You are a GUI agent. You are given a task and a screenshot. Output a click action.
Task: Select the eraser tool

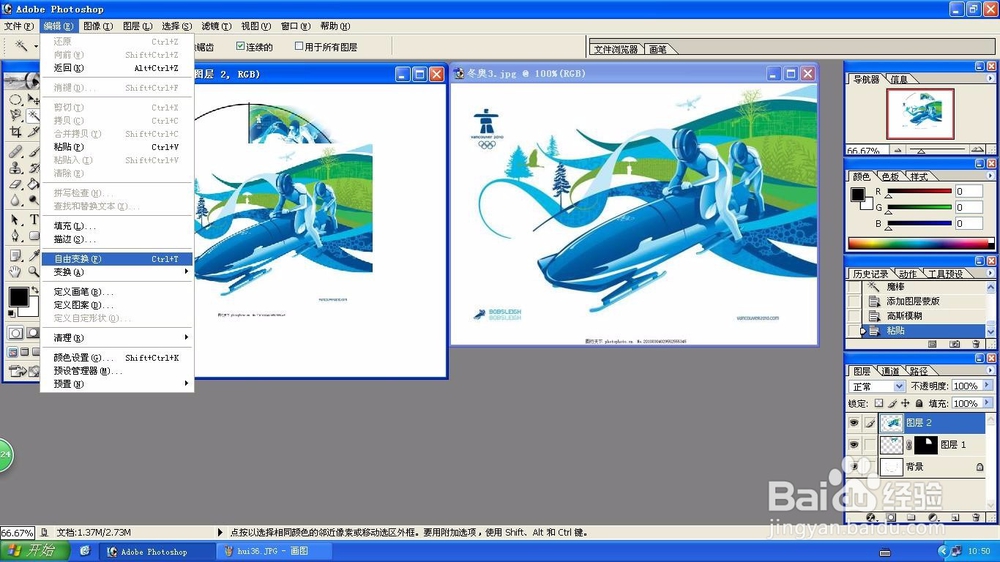click(15, 184)
